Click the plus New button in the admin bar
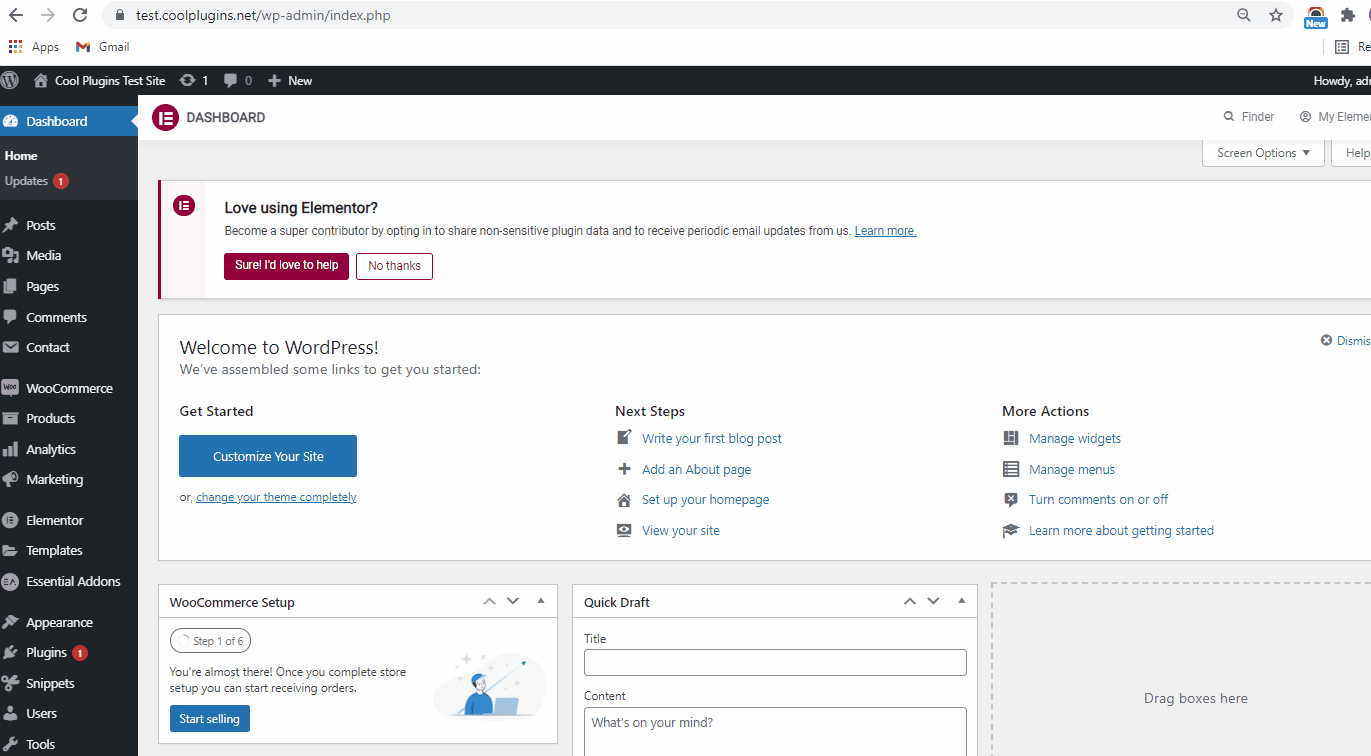 click(x=290, y=80)
